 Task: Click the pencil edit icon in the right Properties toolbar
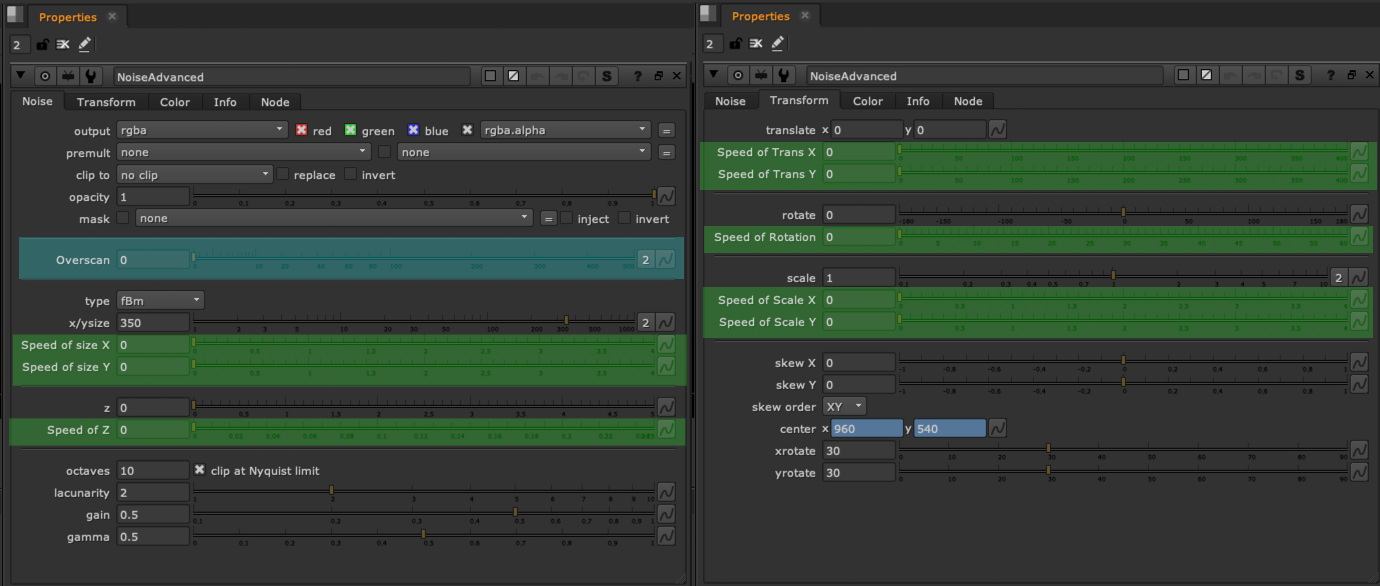tap(778, 44)
